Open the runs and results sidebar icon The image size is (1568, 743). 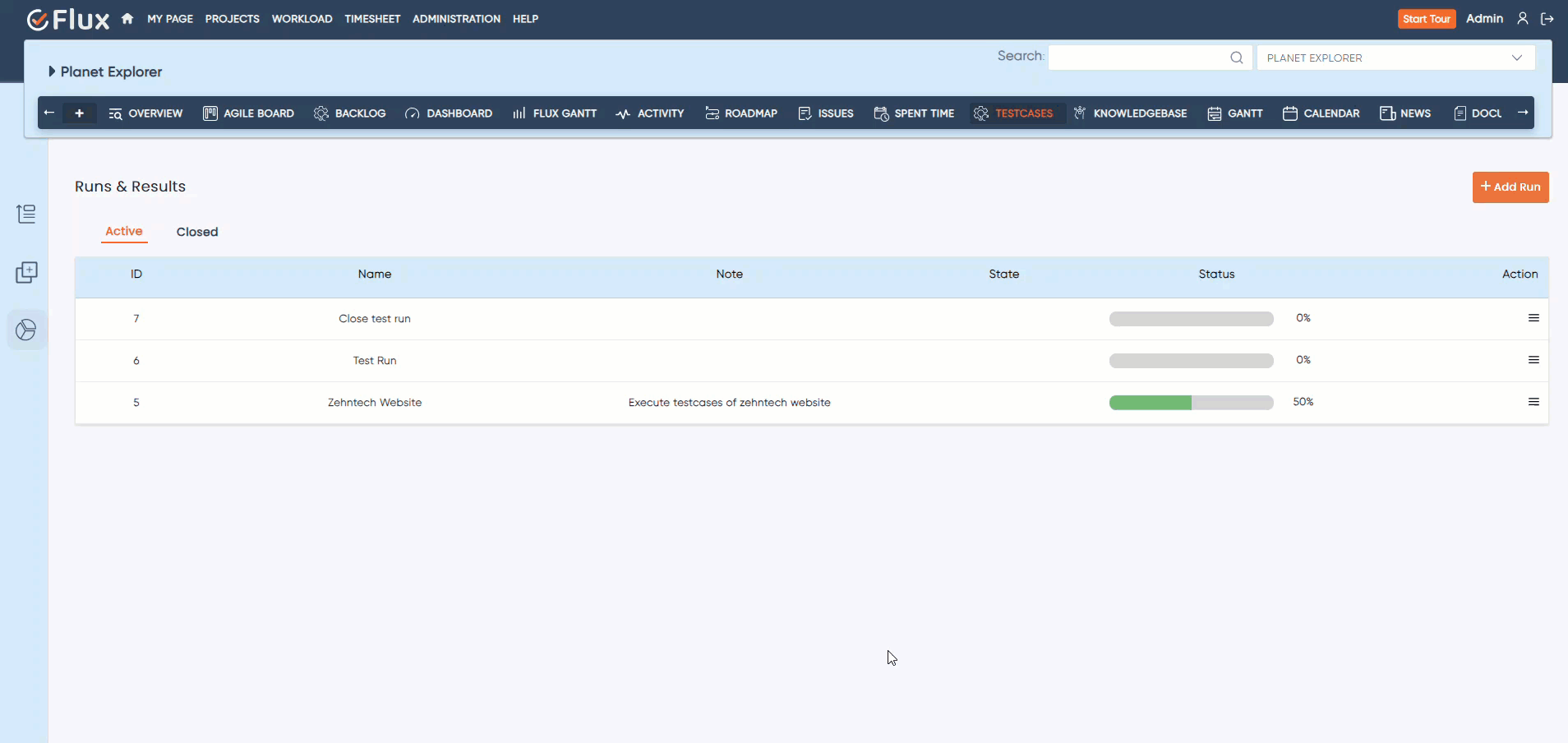[26, 330]
